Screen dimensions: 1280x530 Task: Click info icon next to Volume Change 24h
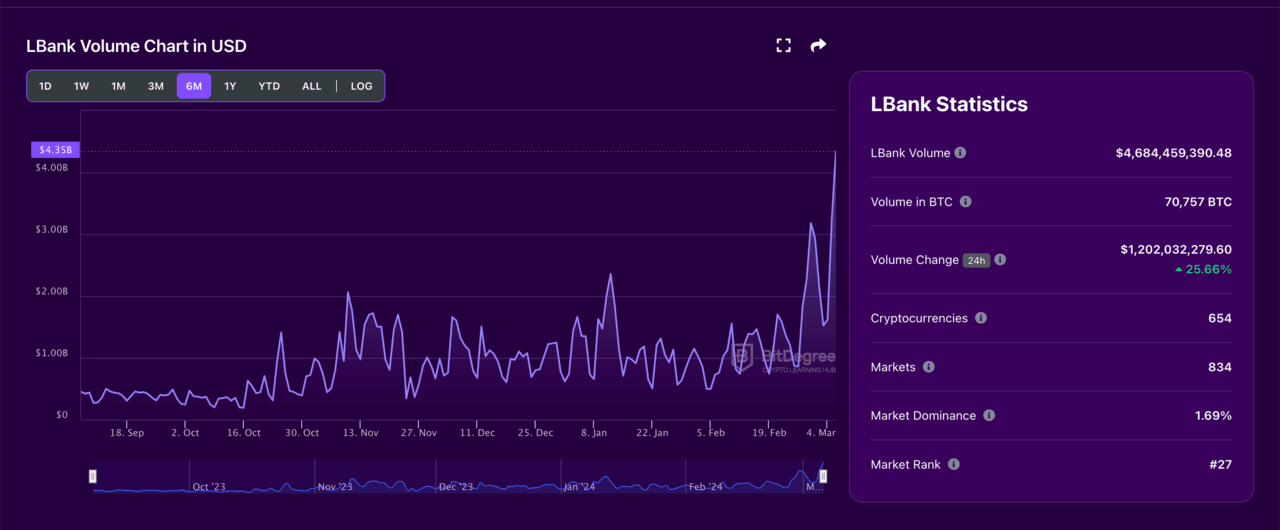[x=1000, y=260]
